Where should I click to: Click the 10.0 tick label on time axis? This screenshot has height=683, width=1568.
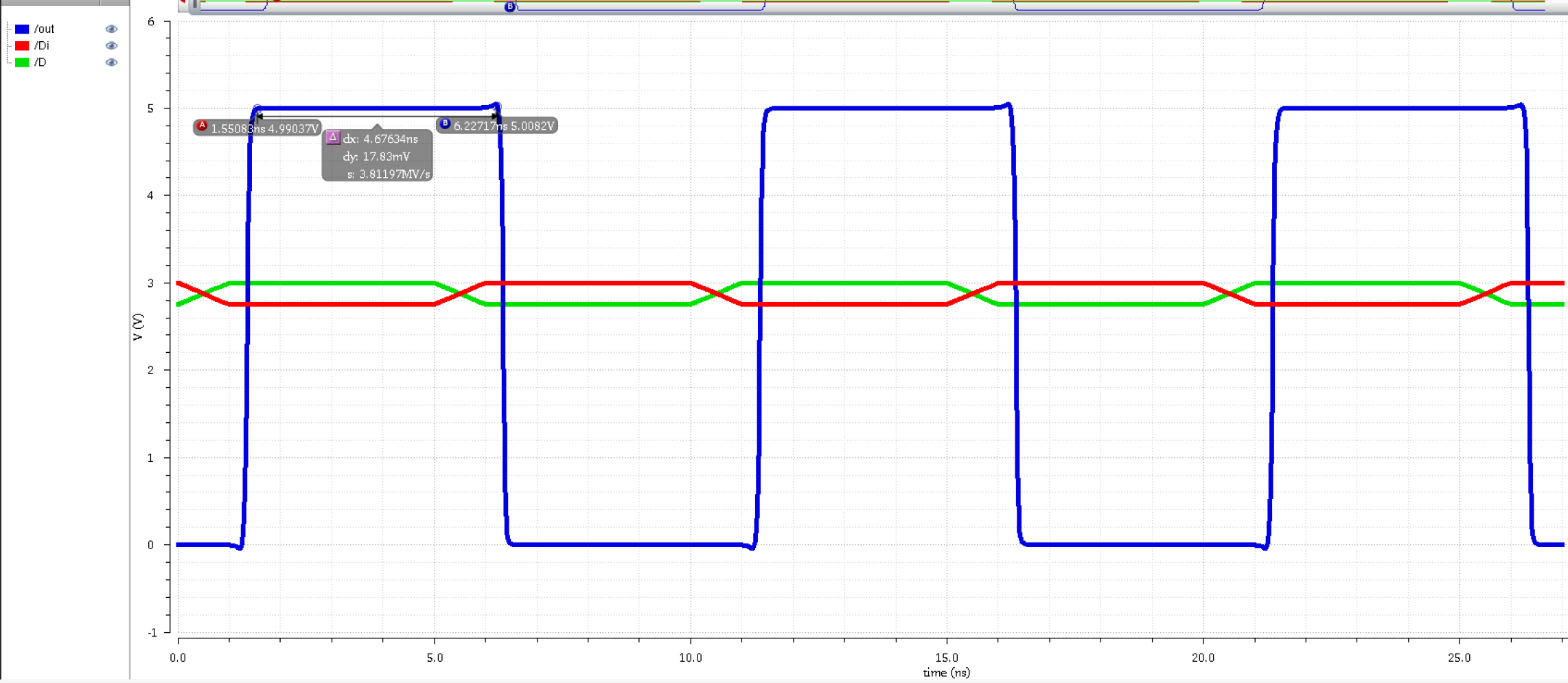[x=690, y=658]
